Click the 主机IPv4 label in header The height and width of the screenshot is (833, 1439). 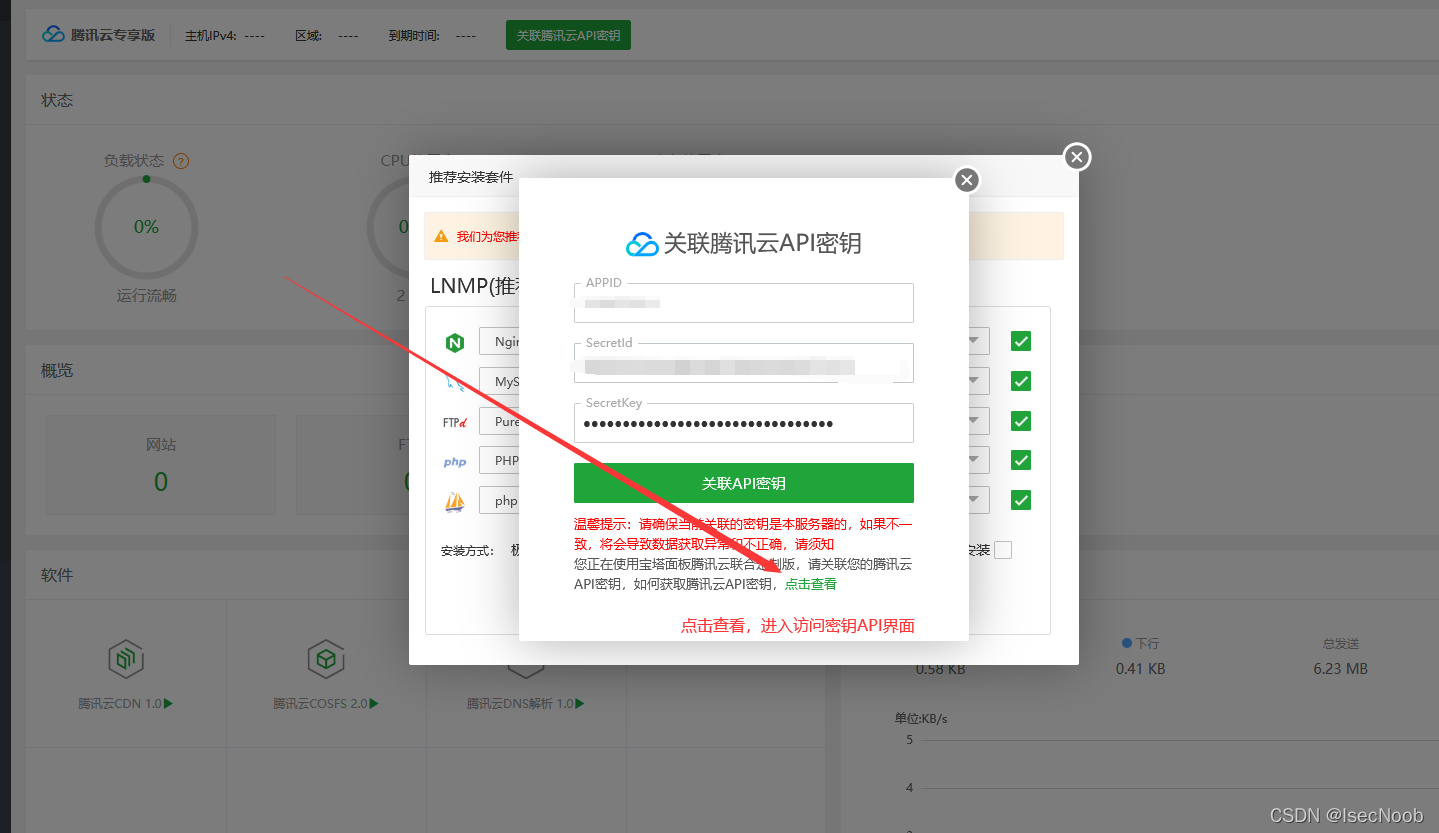211,35
